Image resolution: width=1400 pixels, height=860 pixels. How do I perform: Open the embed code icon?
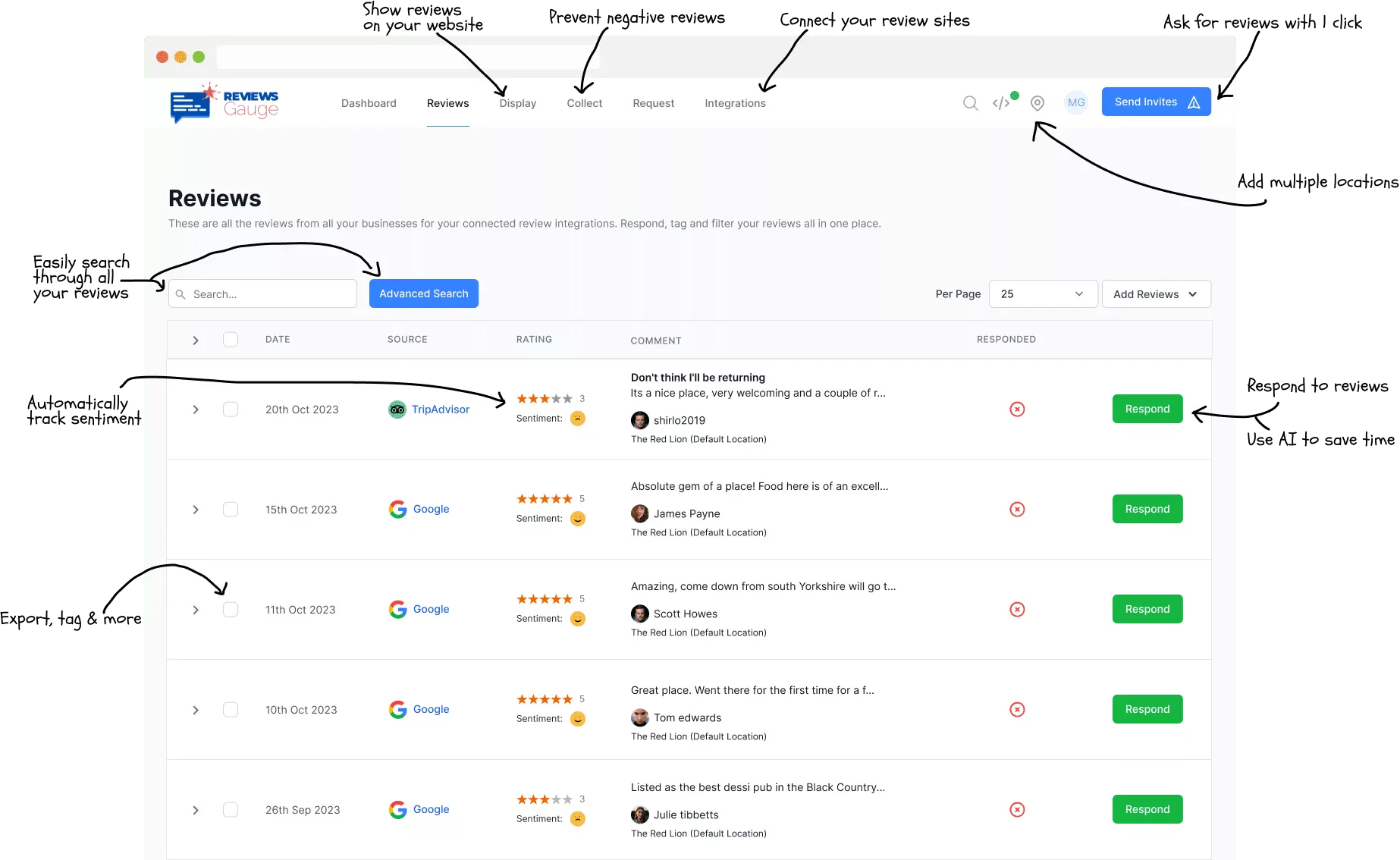pos(1001,103)
